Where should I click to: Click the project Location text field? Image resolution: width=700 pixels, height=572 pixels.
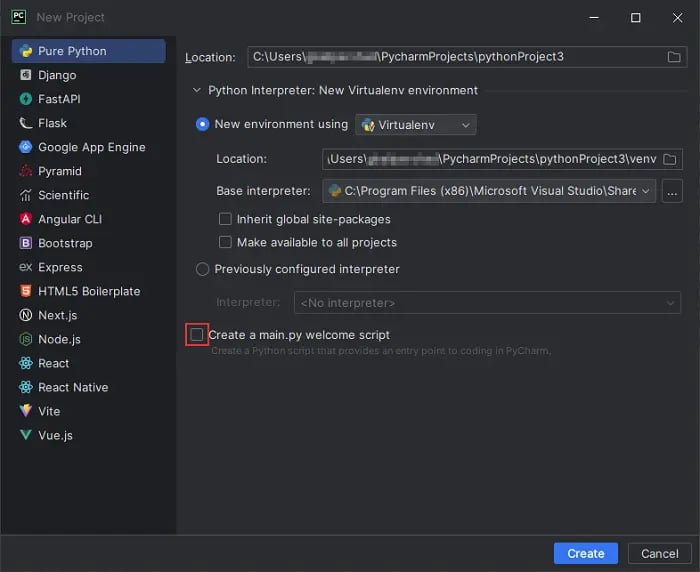pyautogui.click(x=450, y=57)
